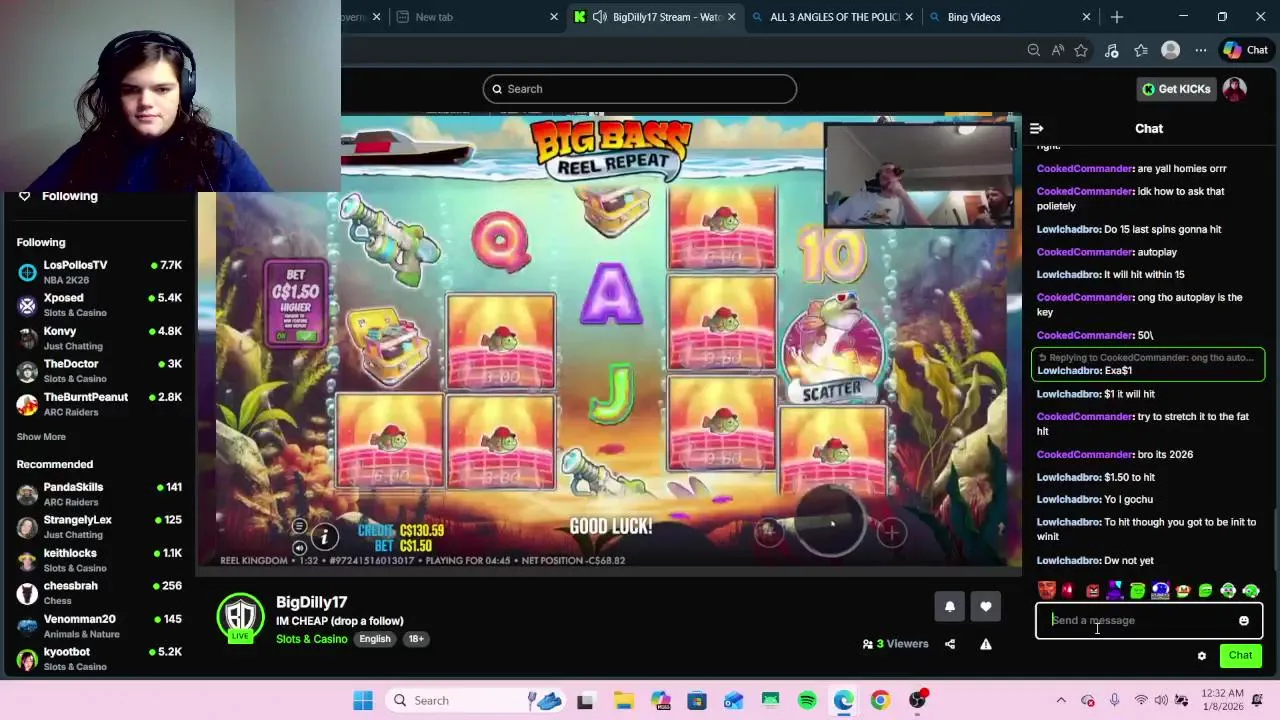This screenshot has height=720, width=1280.
Task: Click the slot game info icon
Action: [x=324, y=538]
